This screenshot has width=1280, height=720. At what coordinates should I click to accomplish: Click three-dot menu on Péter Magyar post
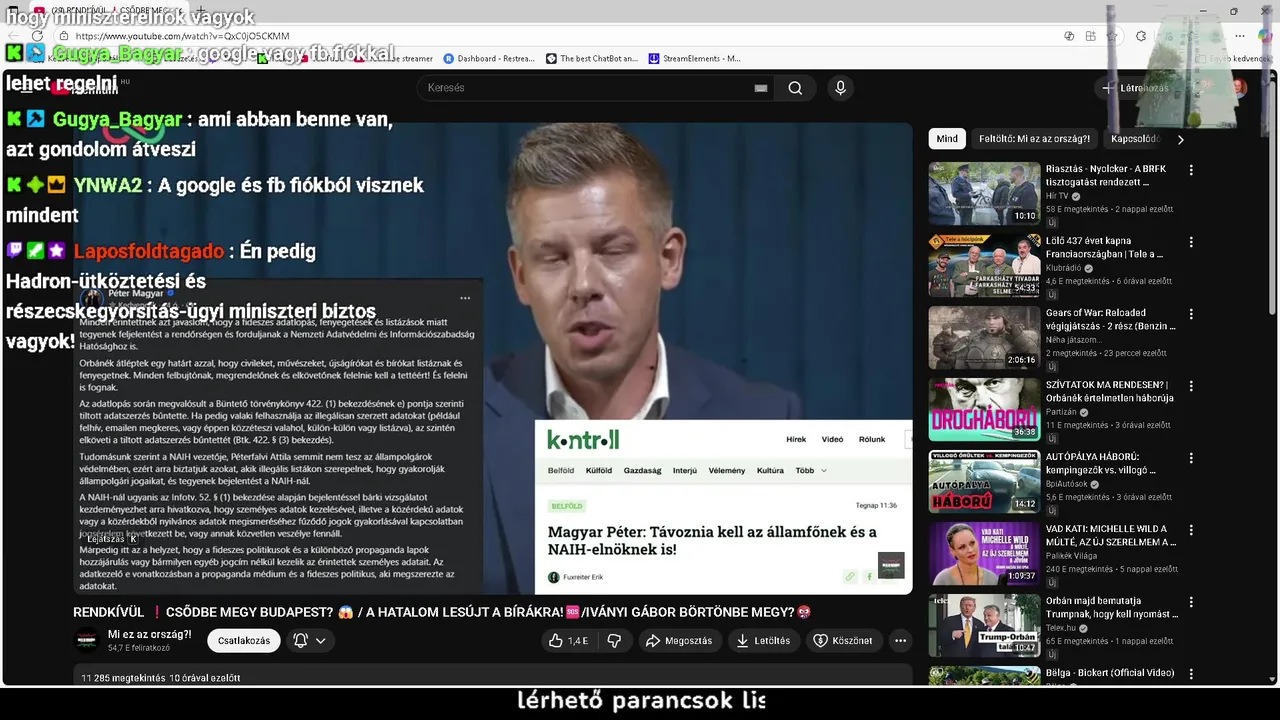click(465, 298)
